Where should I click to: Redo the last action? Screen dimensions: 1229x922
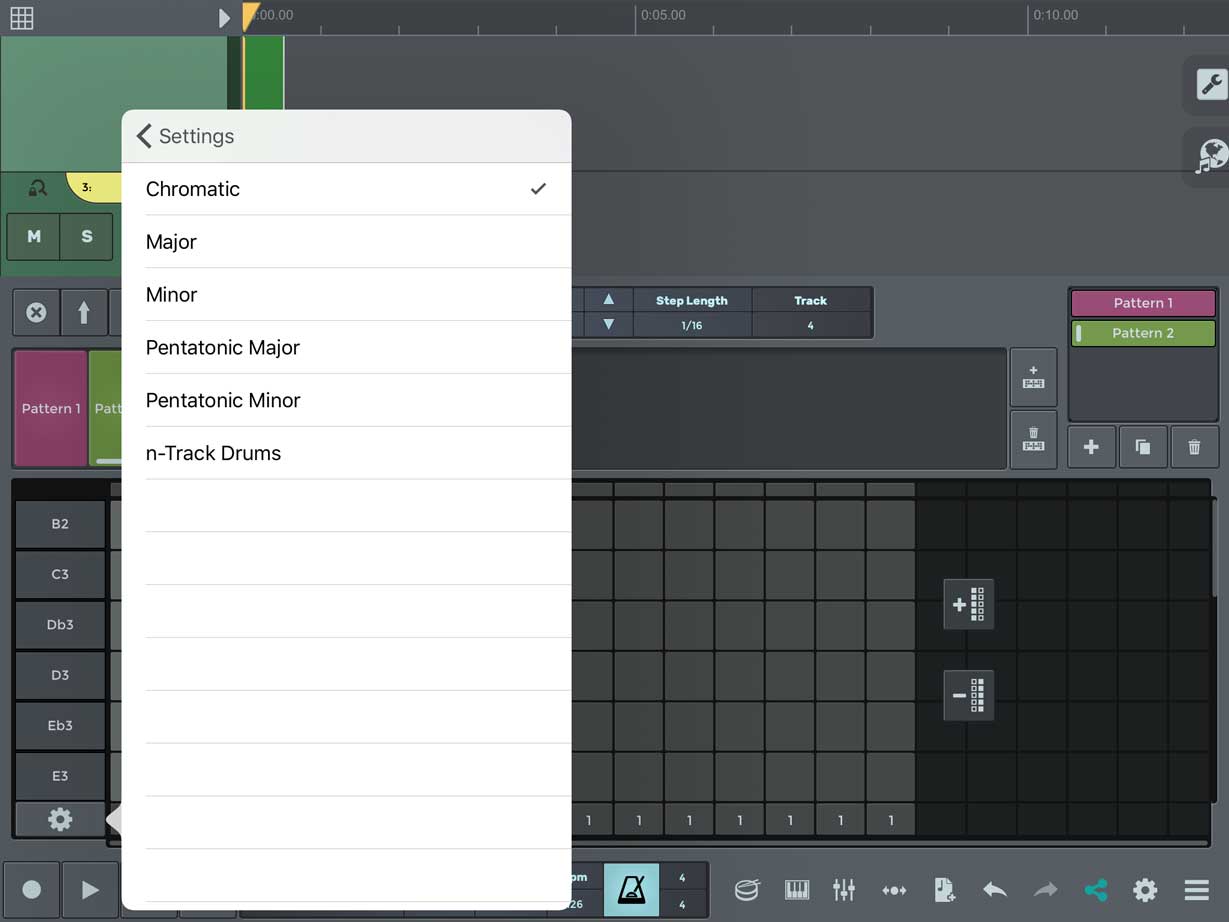[1045, 890]
